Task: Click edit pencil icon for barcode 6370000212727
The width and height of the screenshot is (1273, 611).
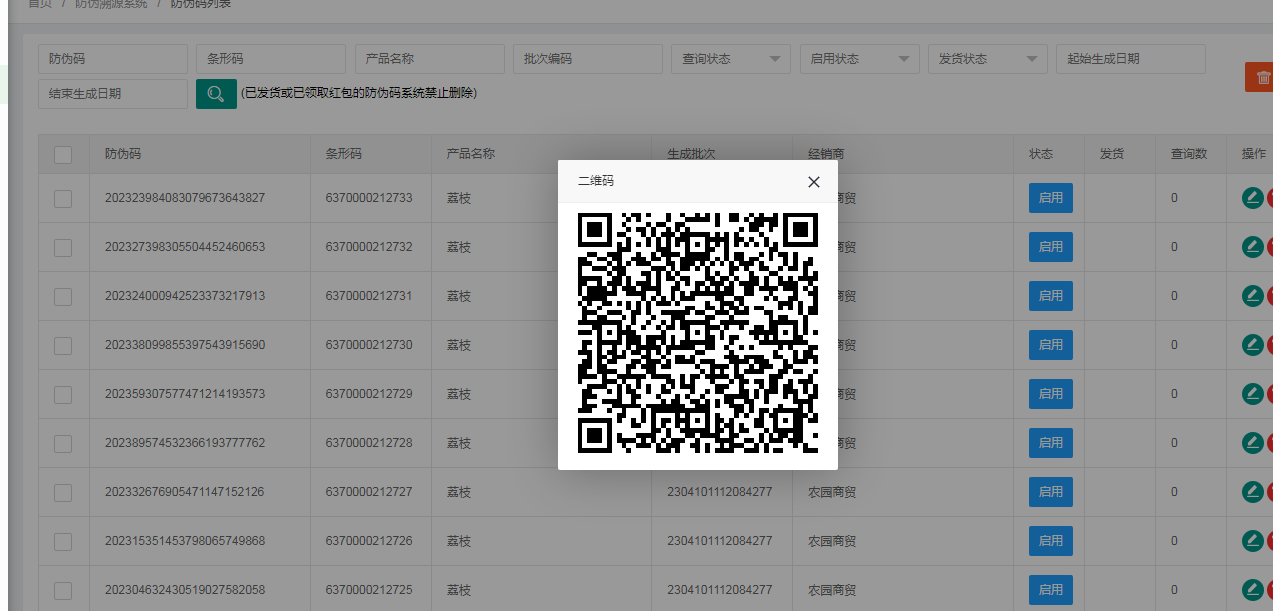Action: [1251, 492]
